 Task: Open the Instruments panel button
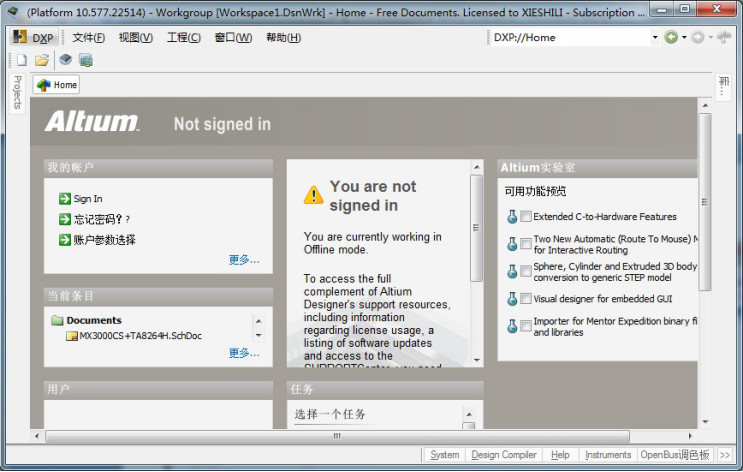tap(608, 455)
